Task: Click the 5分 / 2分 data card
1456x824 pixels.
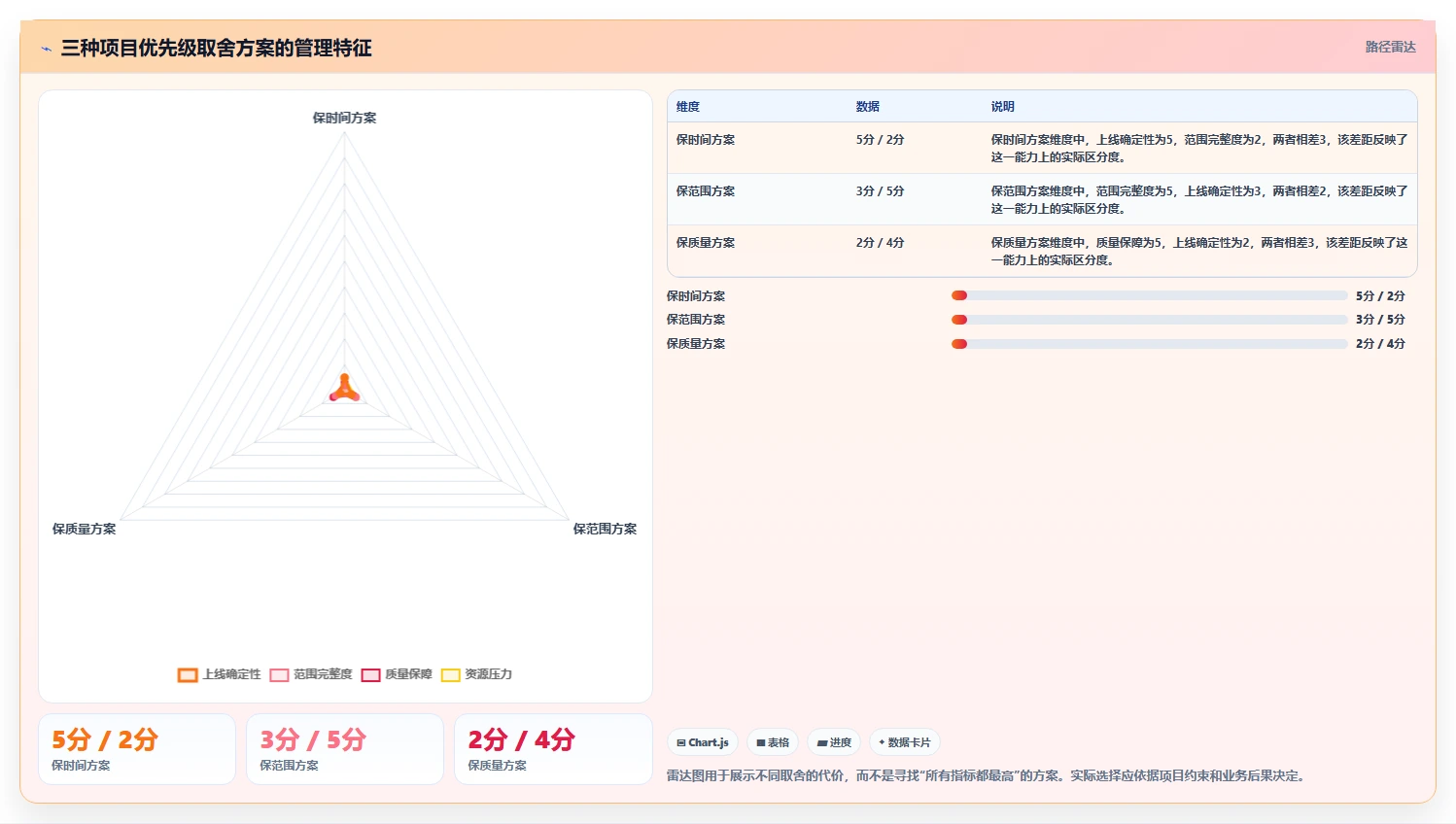Action: (x=137, y=749)
